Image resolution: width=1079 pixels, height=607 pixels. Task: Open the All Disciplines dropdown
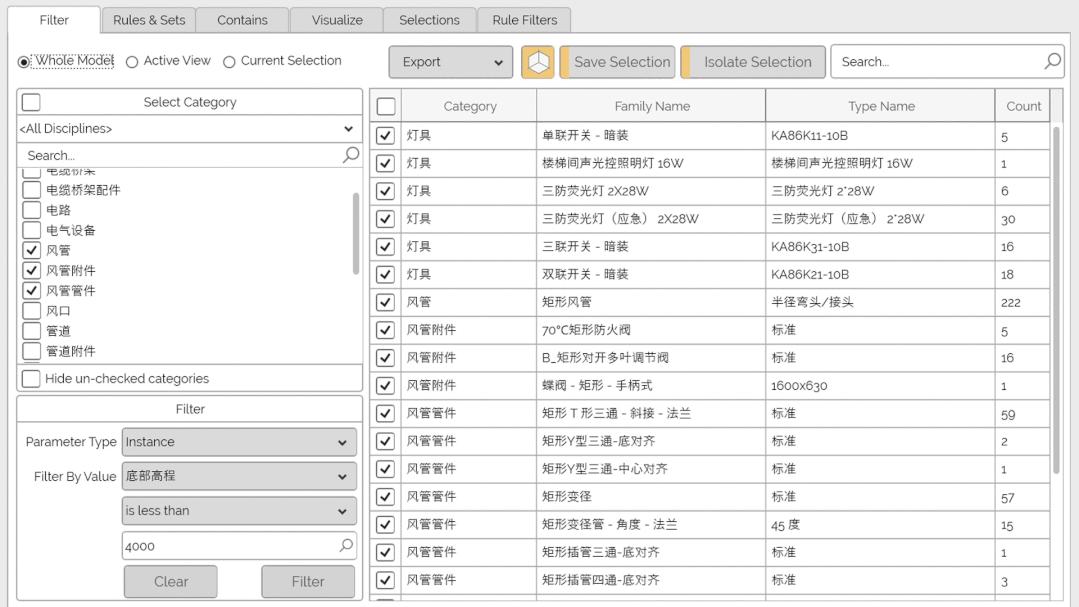[x=189, y=129]
